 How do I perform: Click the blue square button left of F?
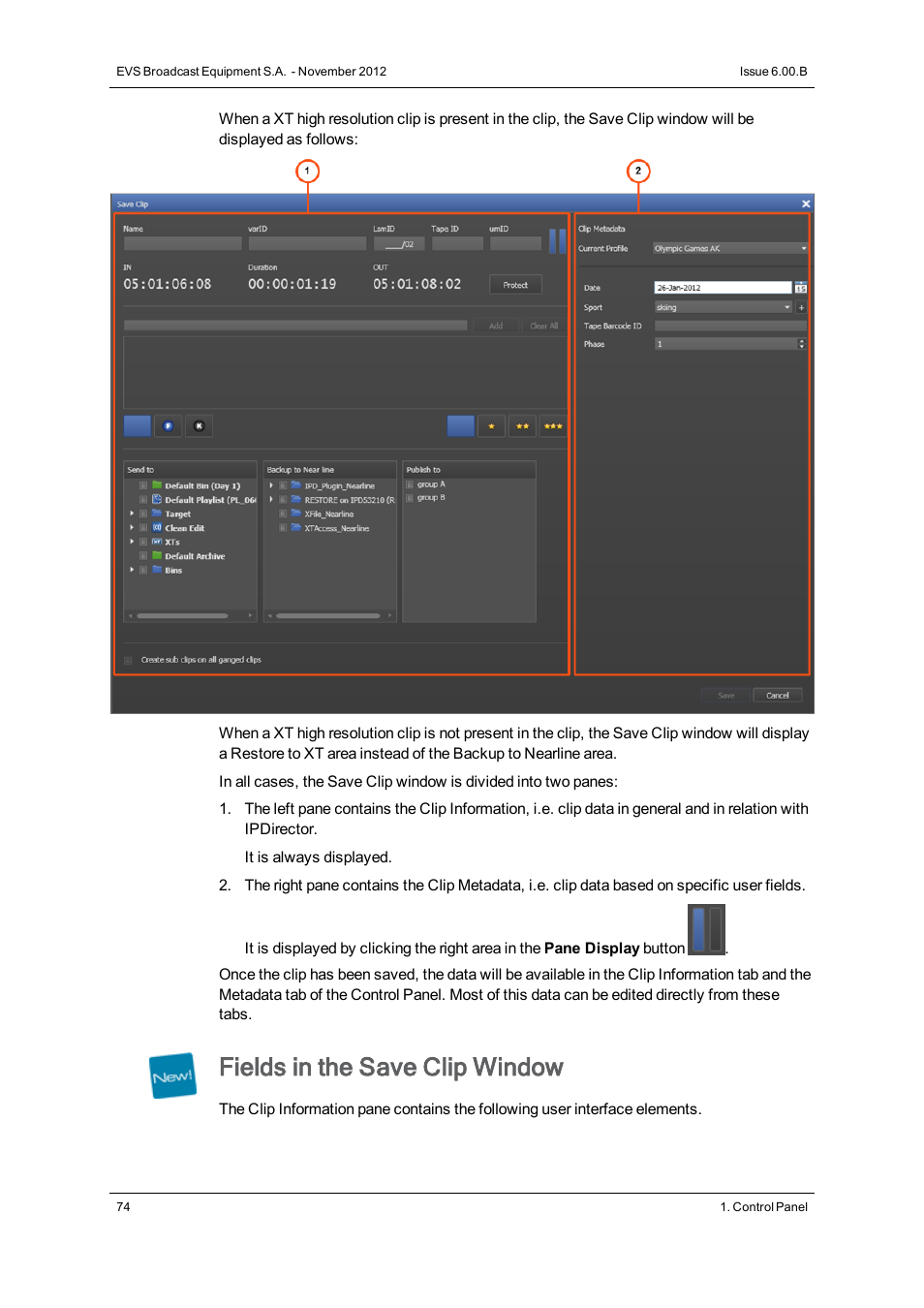click(x=138, y=425)
